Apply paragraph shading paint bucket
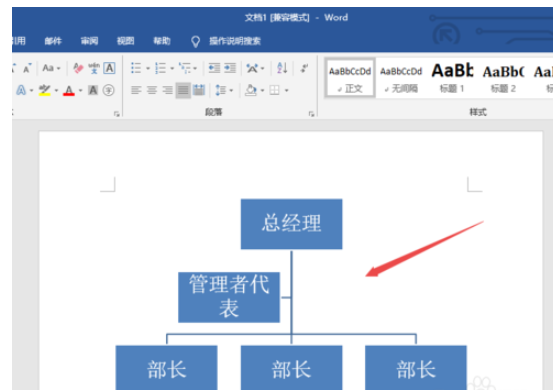553x390 pixels. (251, 91)
